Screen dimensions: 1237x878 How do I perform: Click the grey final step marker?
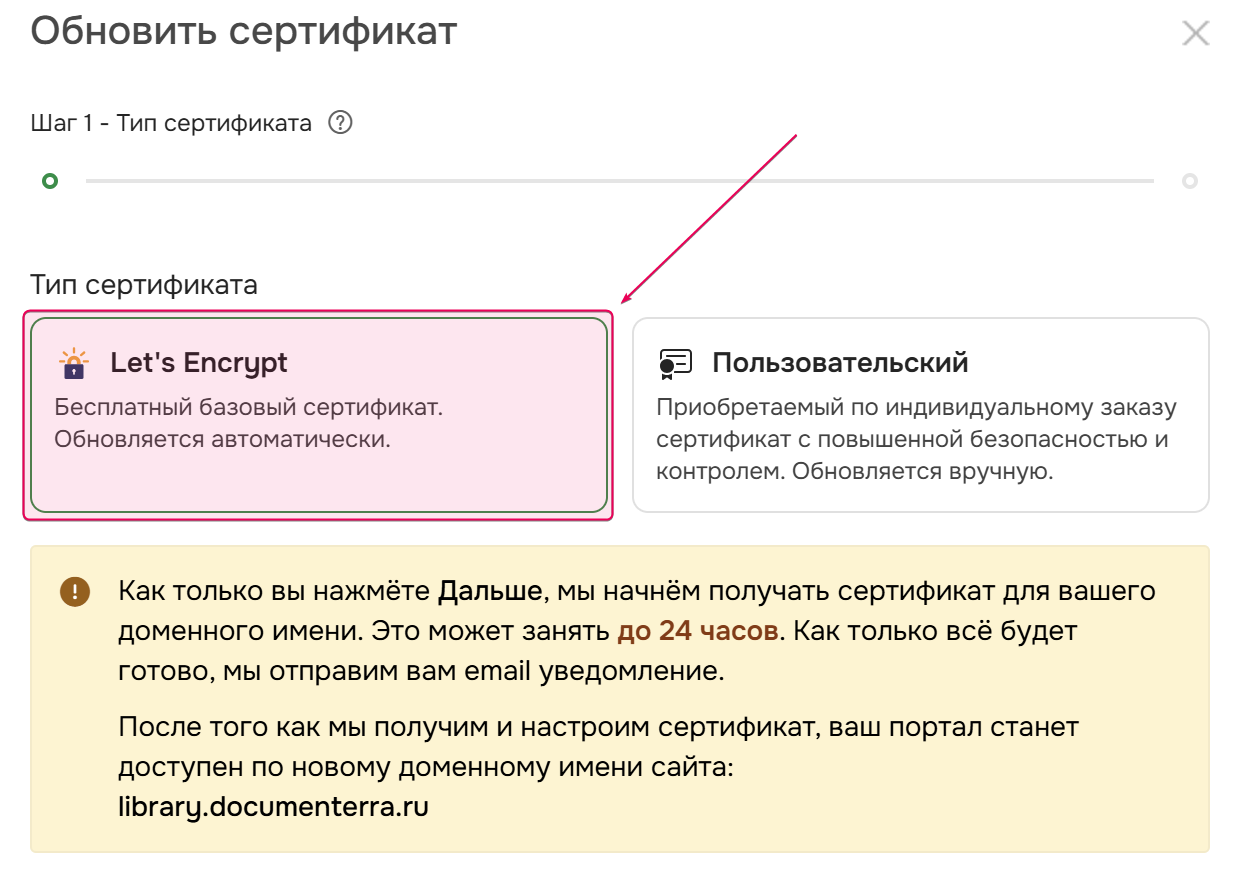[x=1190, y=181]
